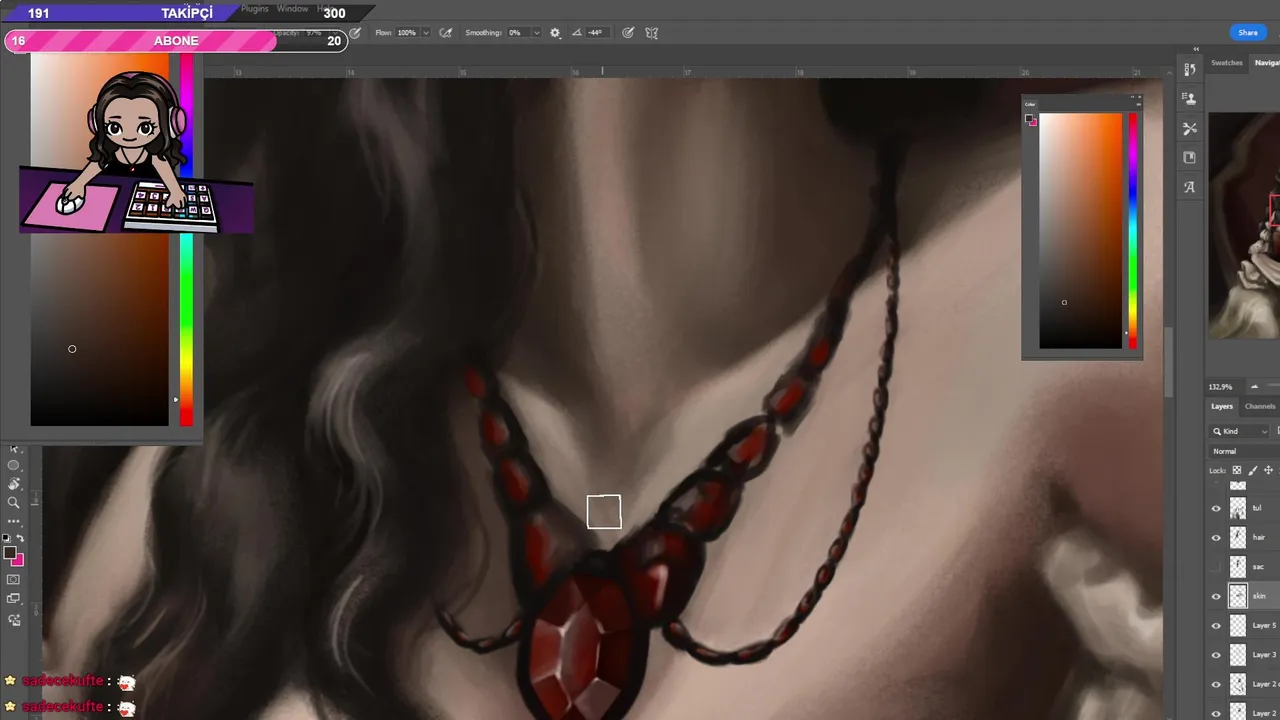Open layer filter Kind dropdown
The height and width of the screenshot is (720, 1280).
(1241, 431)
